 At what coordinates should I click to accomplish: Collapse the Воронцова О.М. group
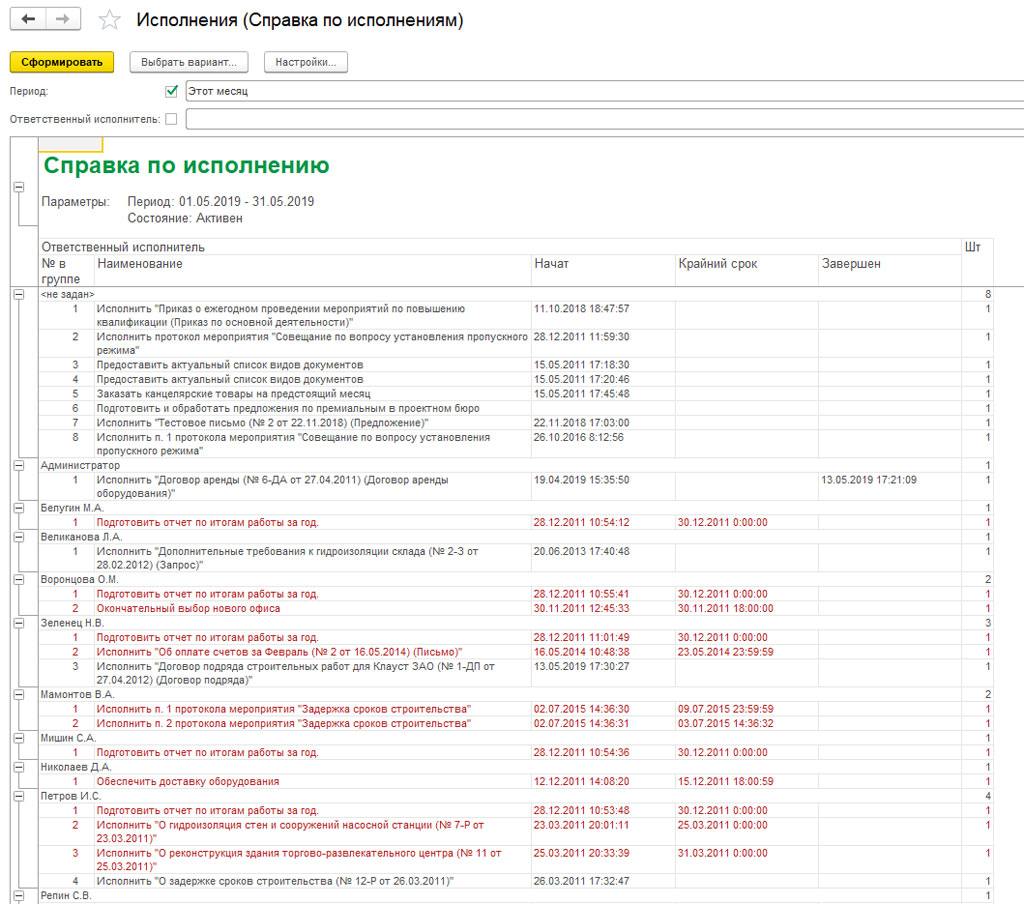click(x=18, y=579)
